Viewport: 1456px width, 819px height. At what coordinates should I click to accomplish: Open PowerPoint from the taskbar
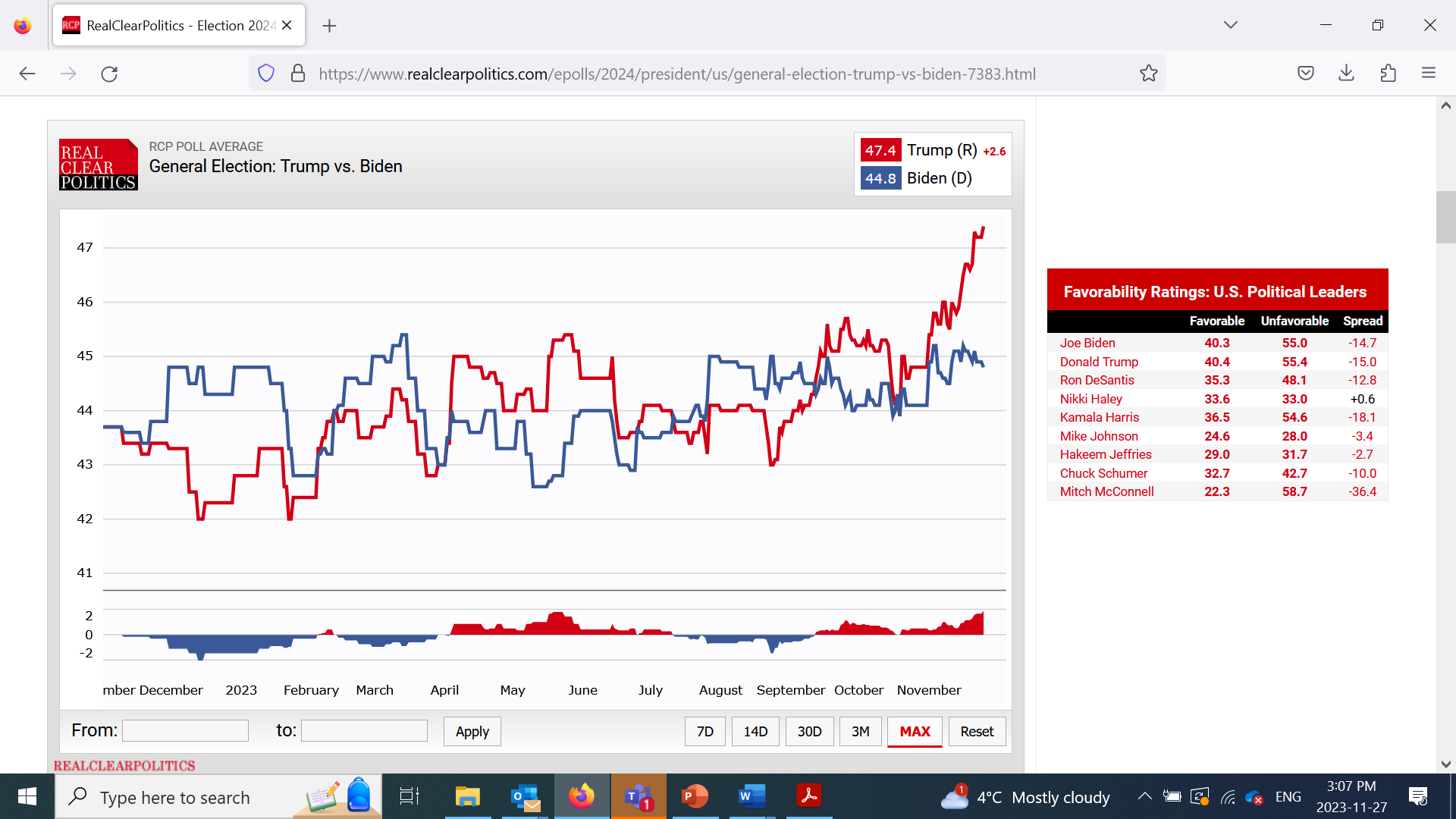pos(695,796)
